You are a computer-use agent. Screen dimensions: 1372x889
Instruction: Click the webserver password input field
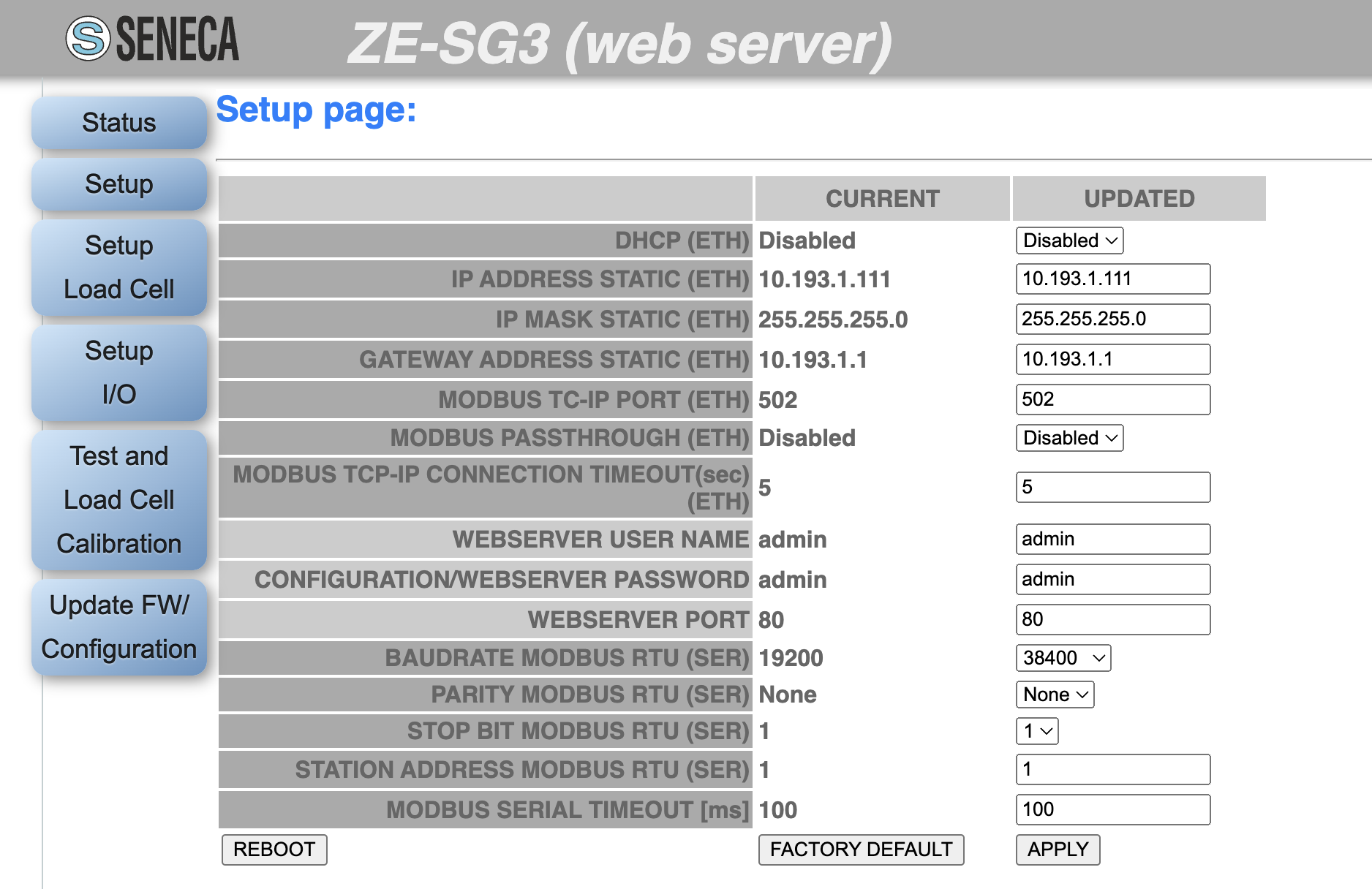pyautogui.click(x=1113, y=579)
